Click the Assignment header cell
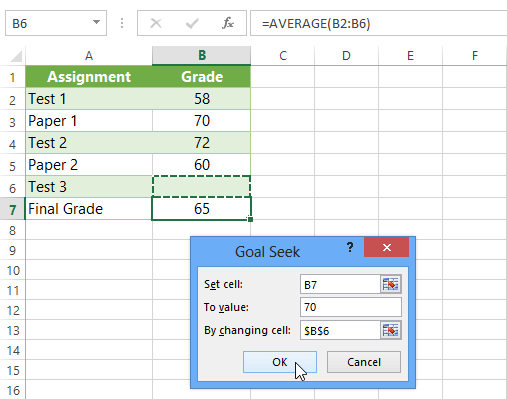 click(x=89, y=77)
